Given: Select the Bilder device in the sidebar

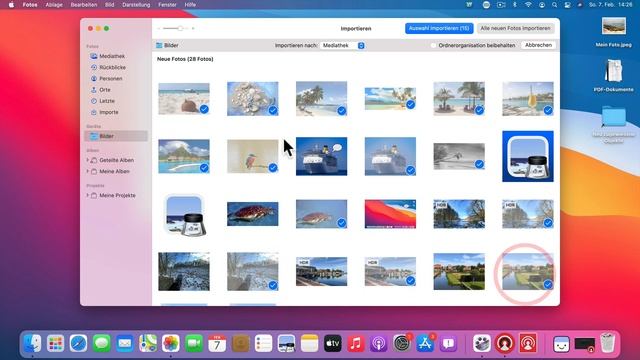Looking at the screenshot, I should pos(116,136).
